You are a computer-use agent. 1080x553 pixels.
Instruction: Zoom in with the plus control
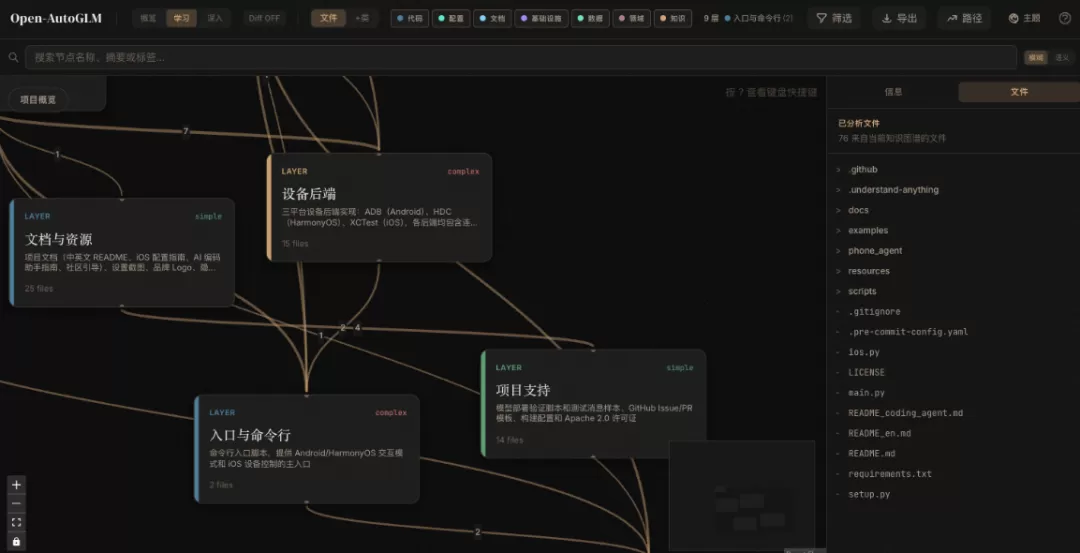(x=17, y=485)
